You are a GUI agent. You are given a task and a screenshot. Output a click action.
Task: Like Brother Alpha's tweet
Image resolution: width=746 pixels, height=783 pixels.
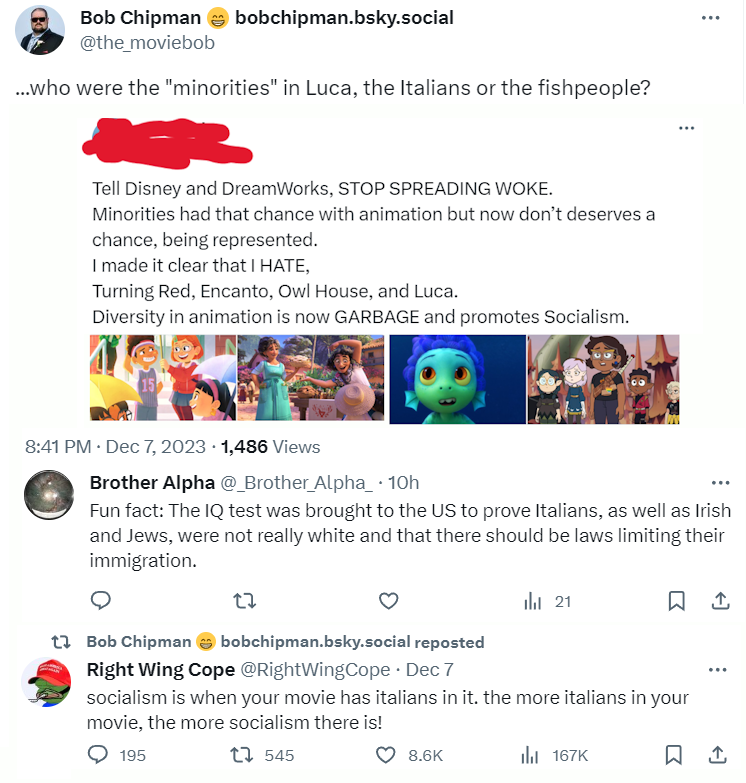[x=388, y=600]
